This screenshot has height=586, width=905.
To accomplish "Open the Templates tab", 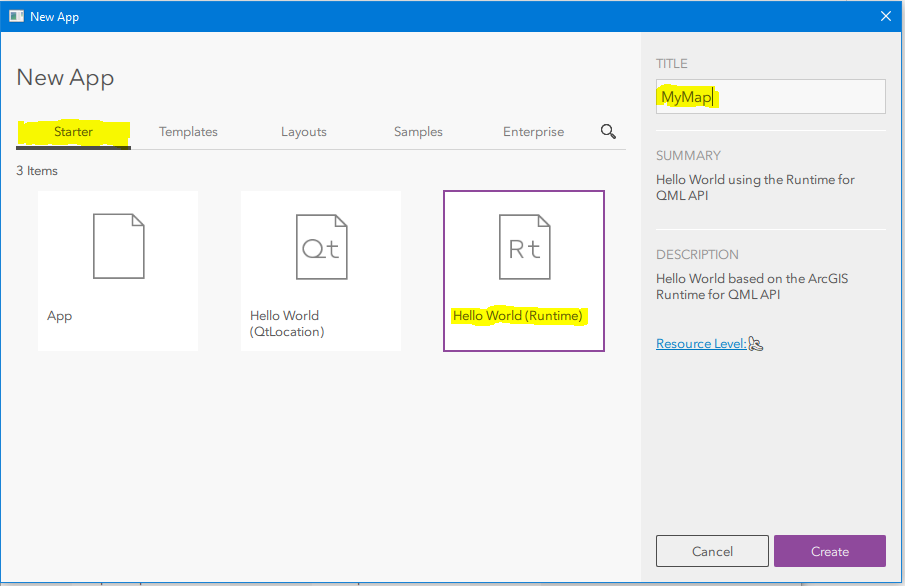I will (188, 132).
